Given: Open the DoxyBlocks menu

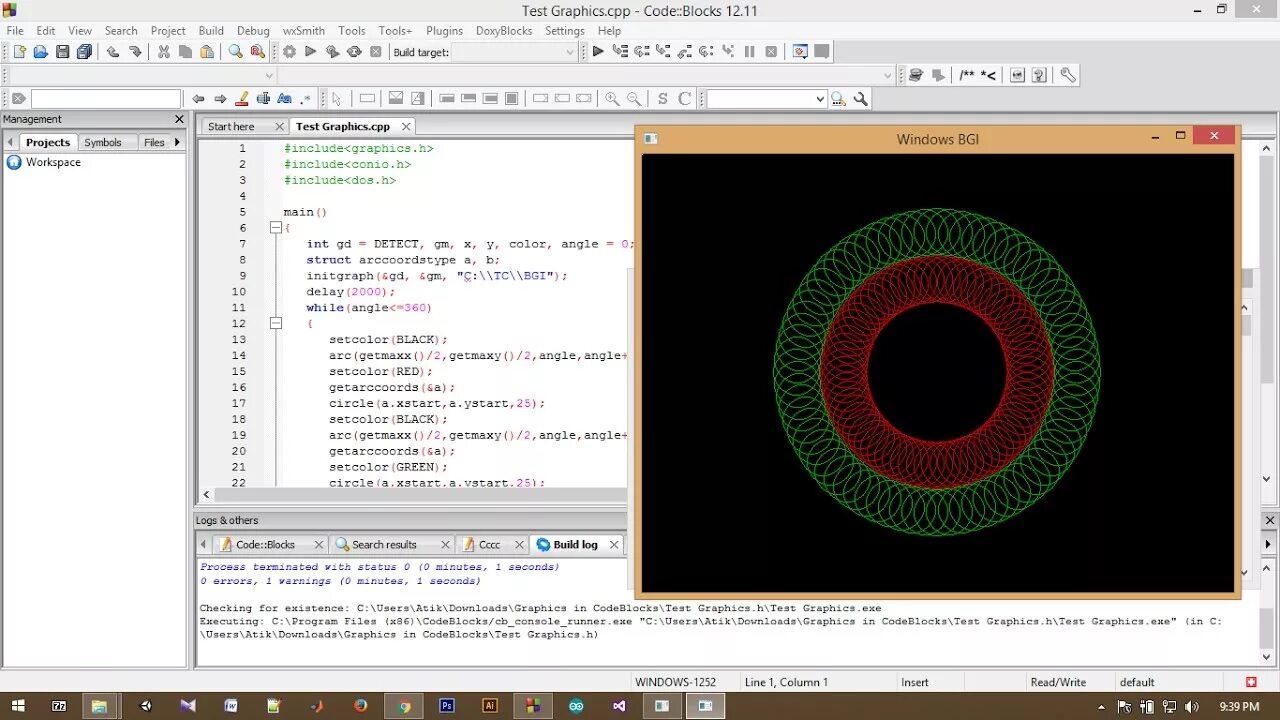Looking at the screenshot, I should pos(504,31).
